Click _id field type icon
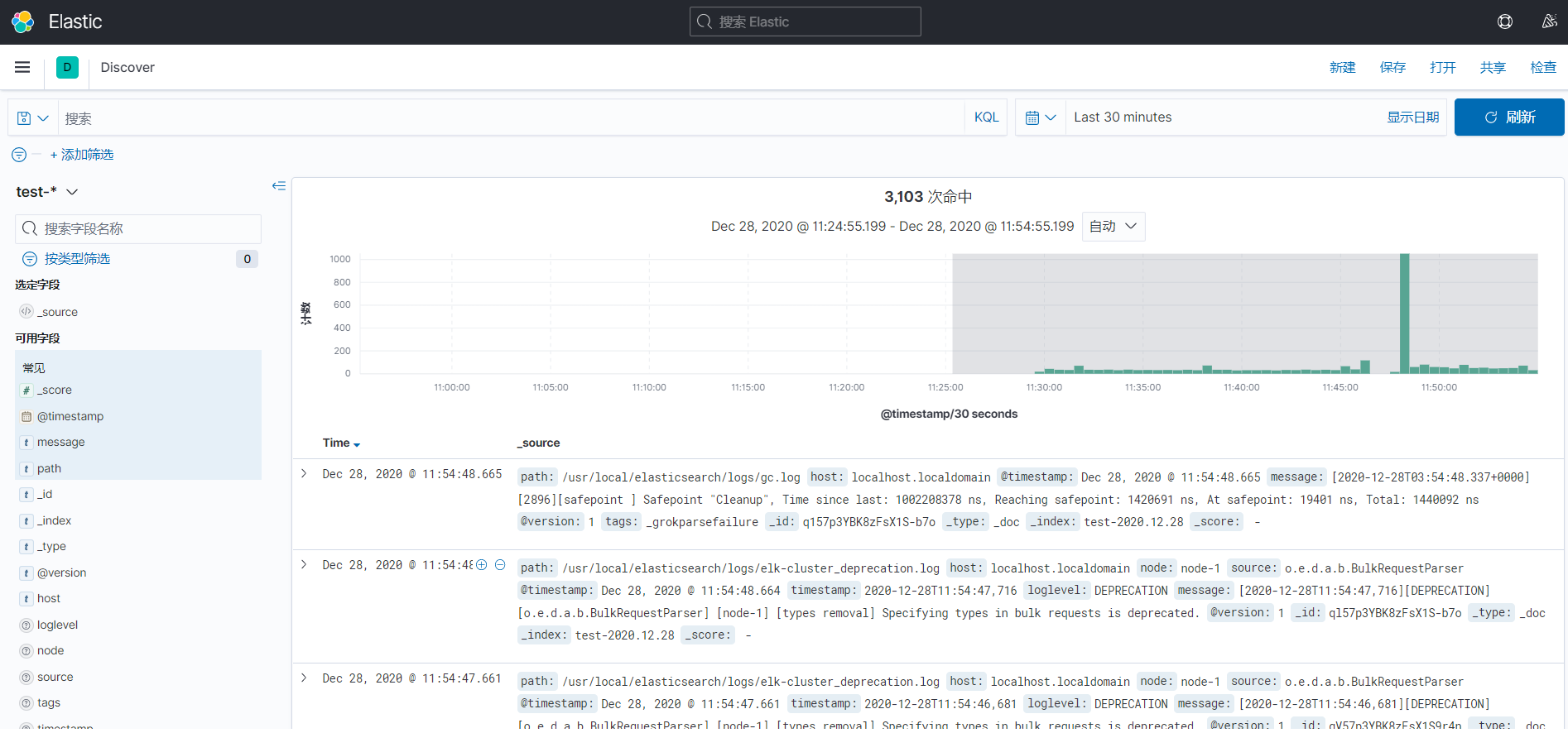The image size is (1568, 733). point(26,495)
